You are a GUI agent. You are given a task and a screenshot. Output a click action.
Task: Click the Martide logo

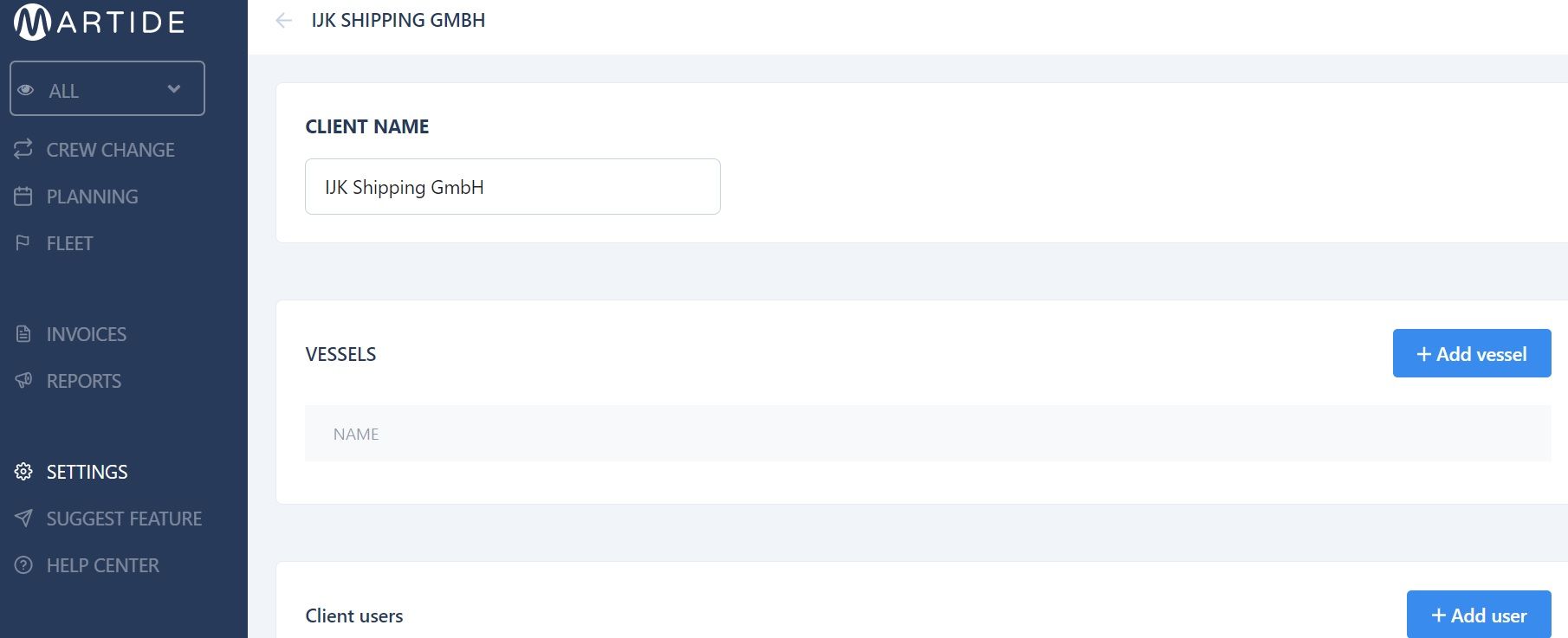[100, 22]
